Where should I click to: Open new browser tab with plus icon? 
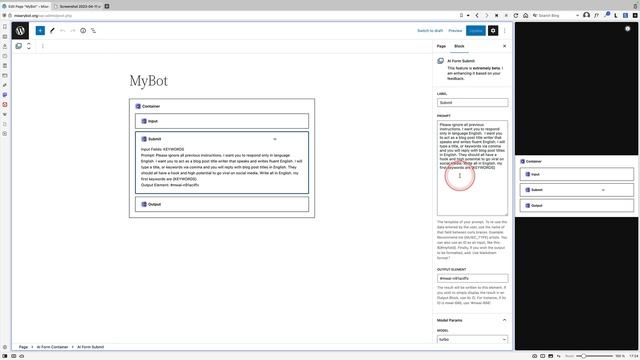pos(107,6)
